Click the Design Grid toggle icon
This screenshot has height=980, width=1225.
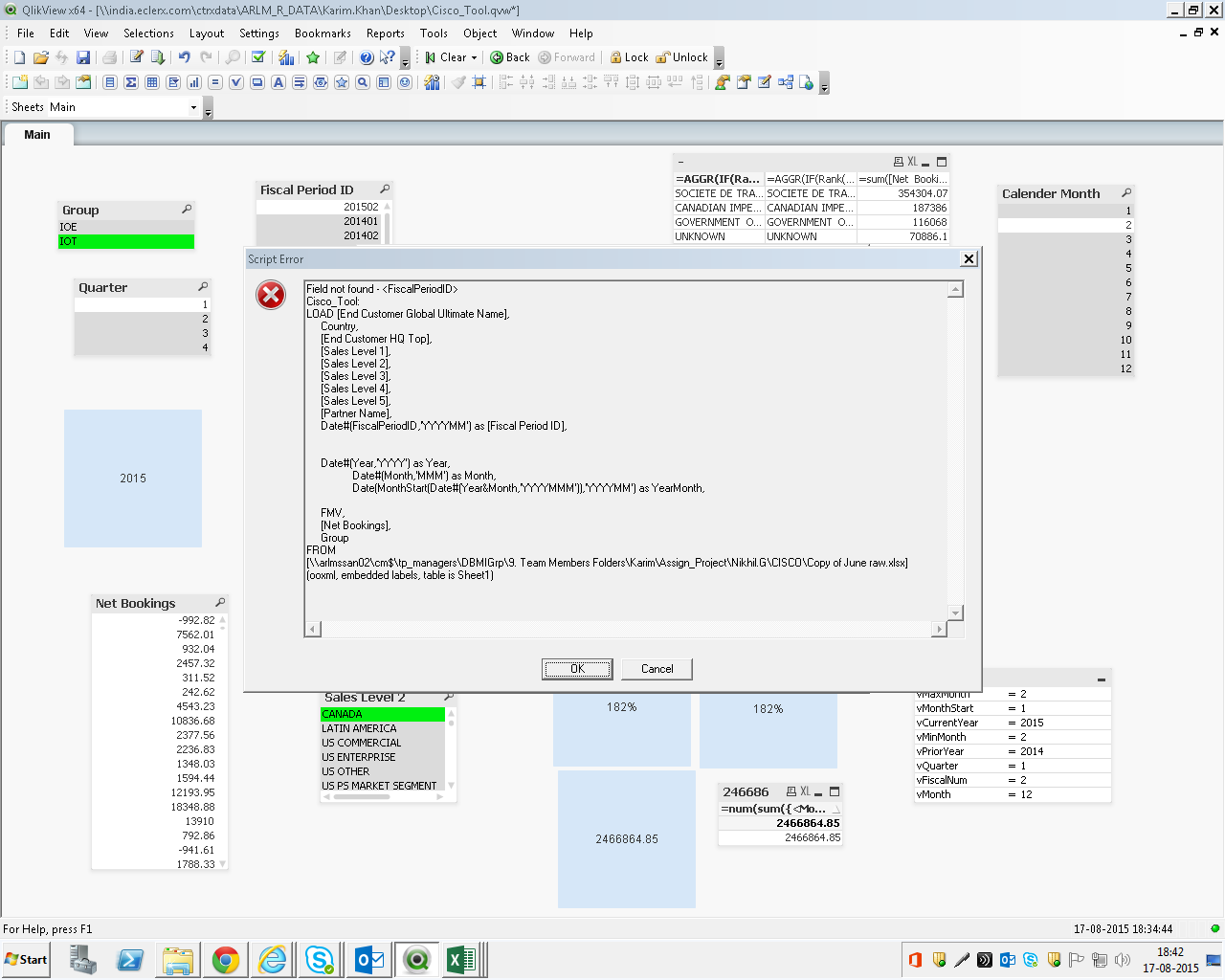point(479,82)
